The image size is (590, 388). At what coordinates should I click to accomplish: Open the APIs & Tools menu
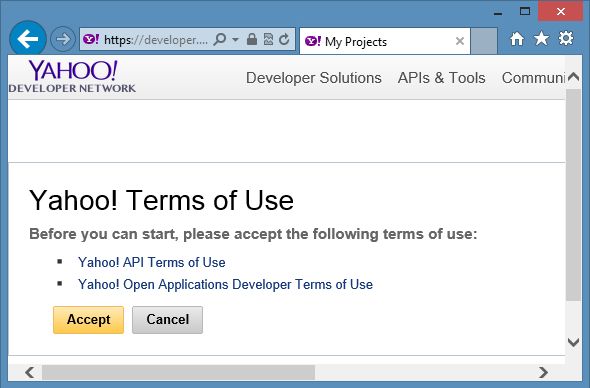(x=441, y=78)
